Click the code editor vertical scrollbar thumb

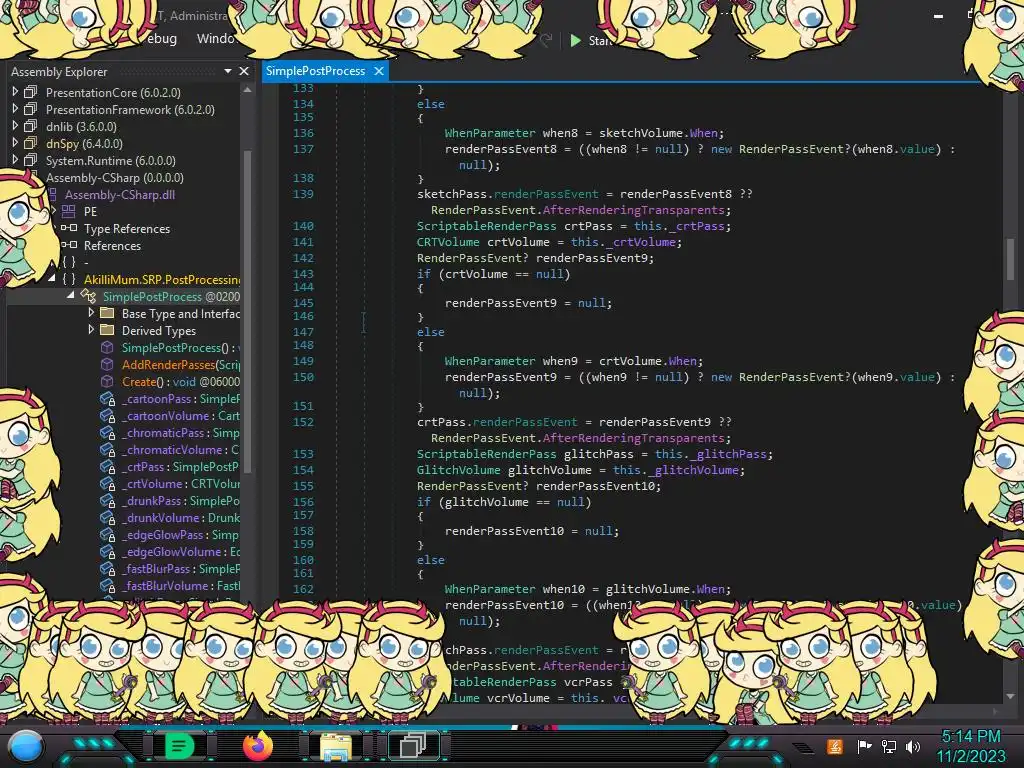point(1010,259)
